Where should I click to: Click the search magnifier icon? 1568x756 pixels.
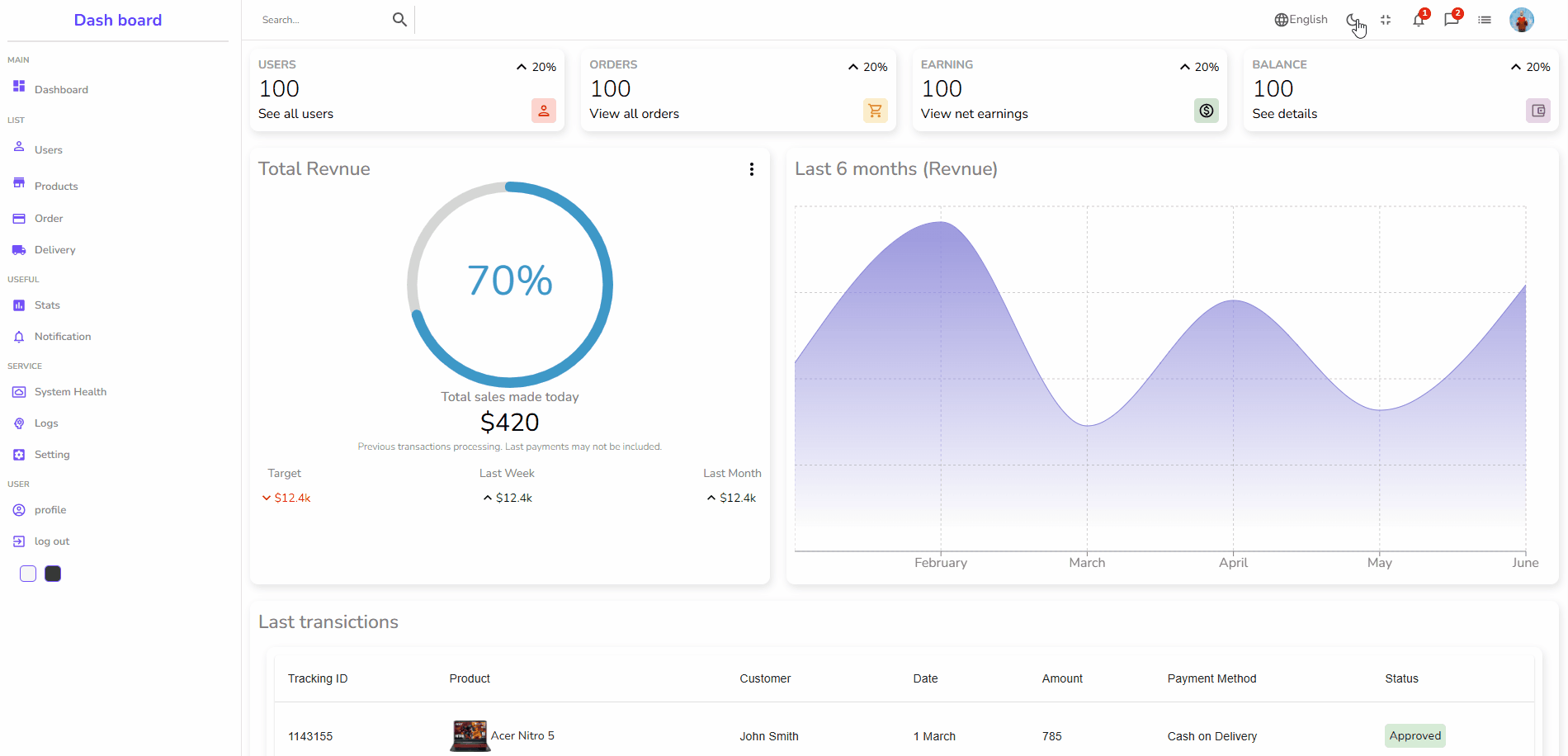pos(399,20)
